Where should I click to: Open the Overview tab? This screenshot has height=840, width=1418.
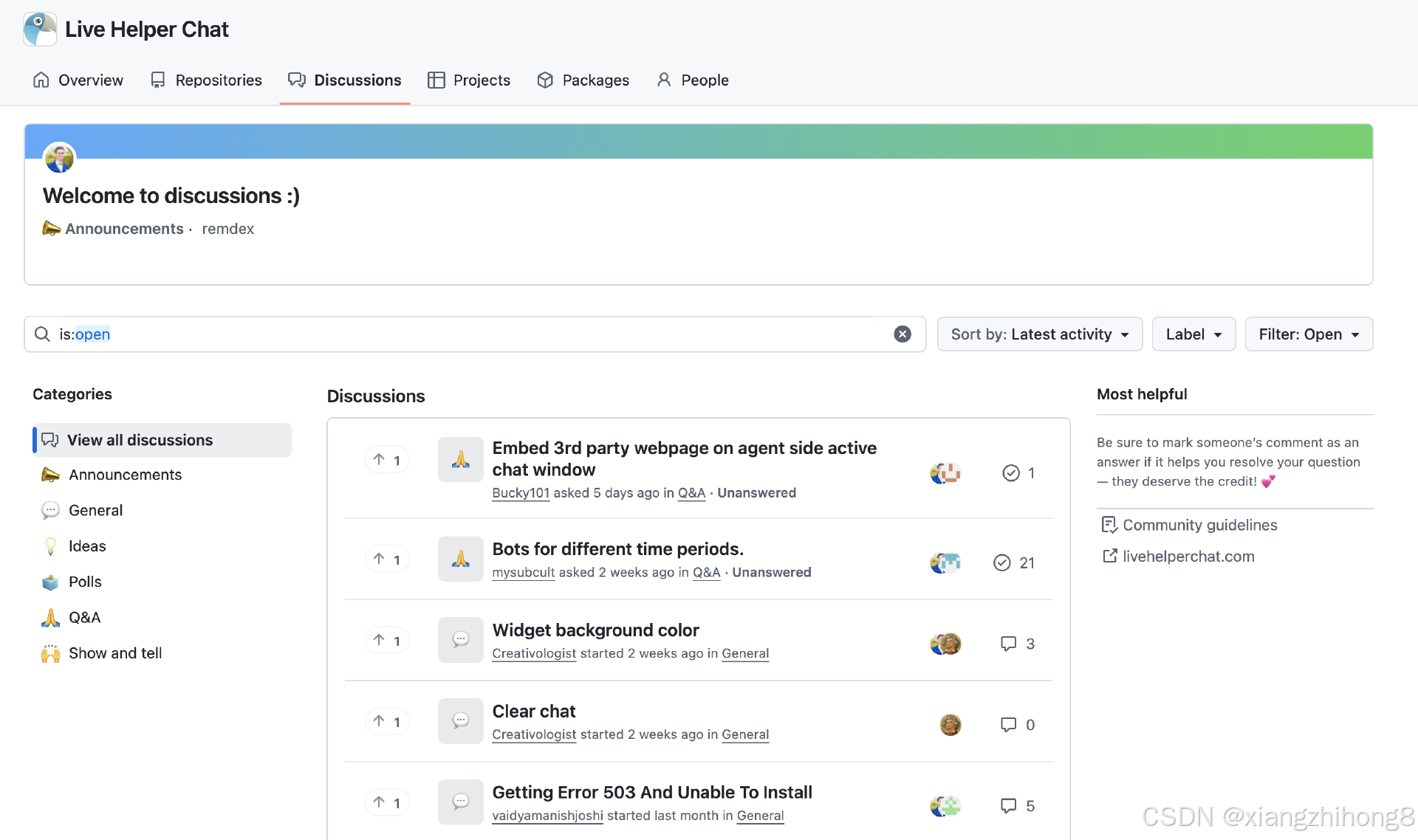[x=78, y=80]
